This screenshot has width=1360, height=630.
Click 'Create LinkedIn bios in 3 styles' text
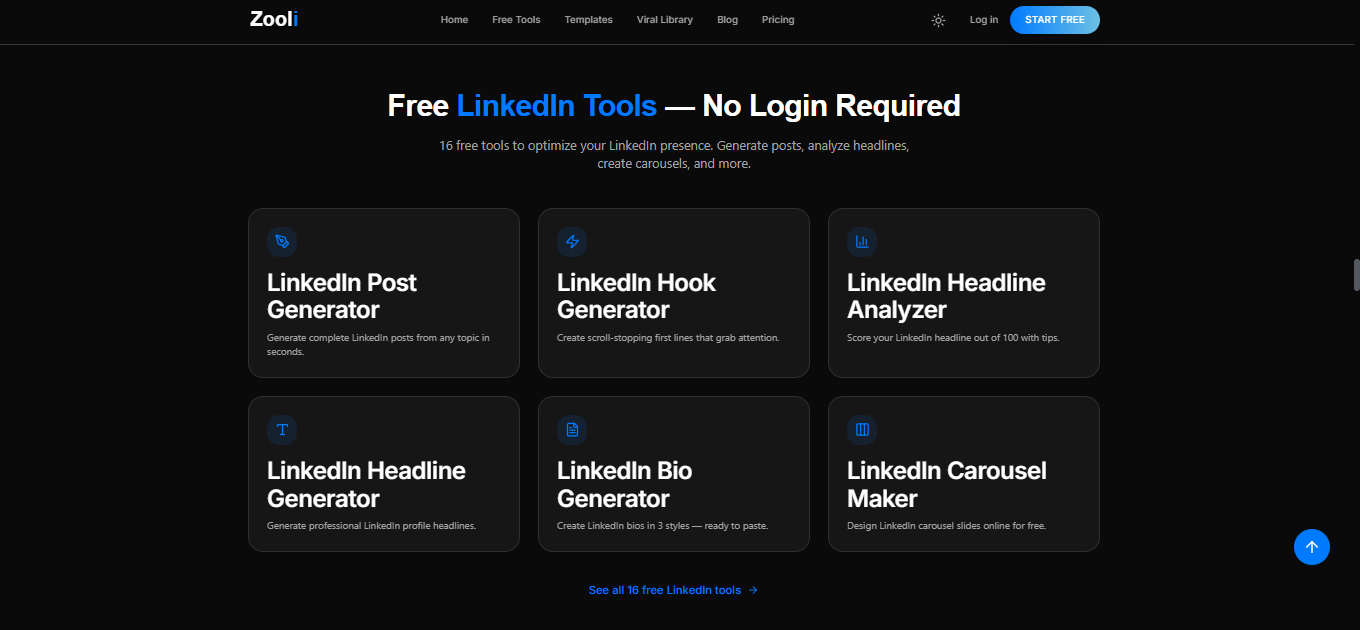[662, 526]
